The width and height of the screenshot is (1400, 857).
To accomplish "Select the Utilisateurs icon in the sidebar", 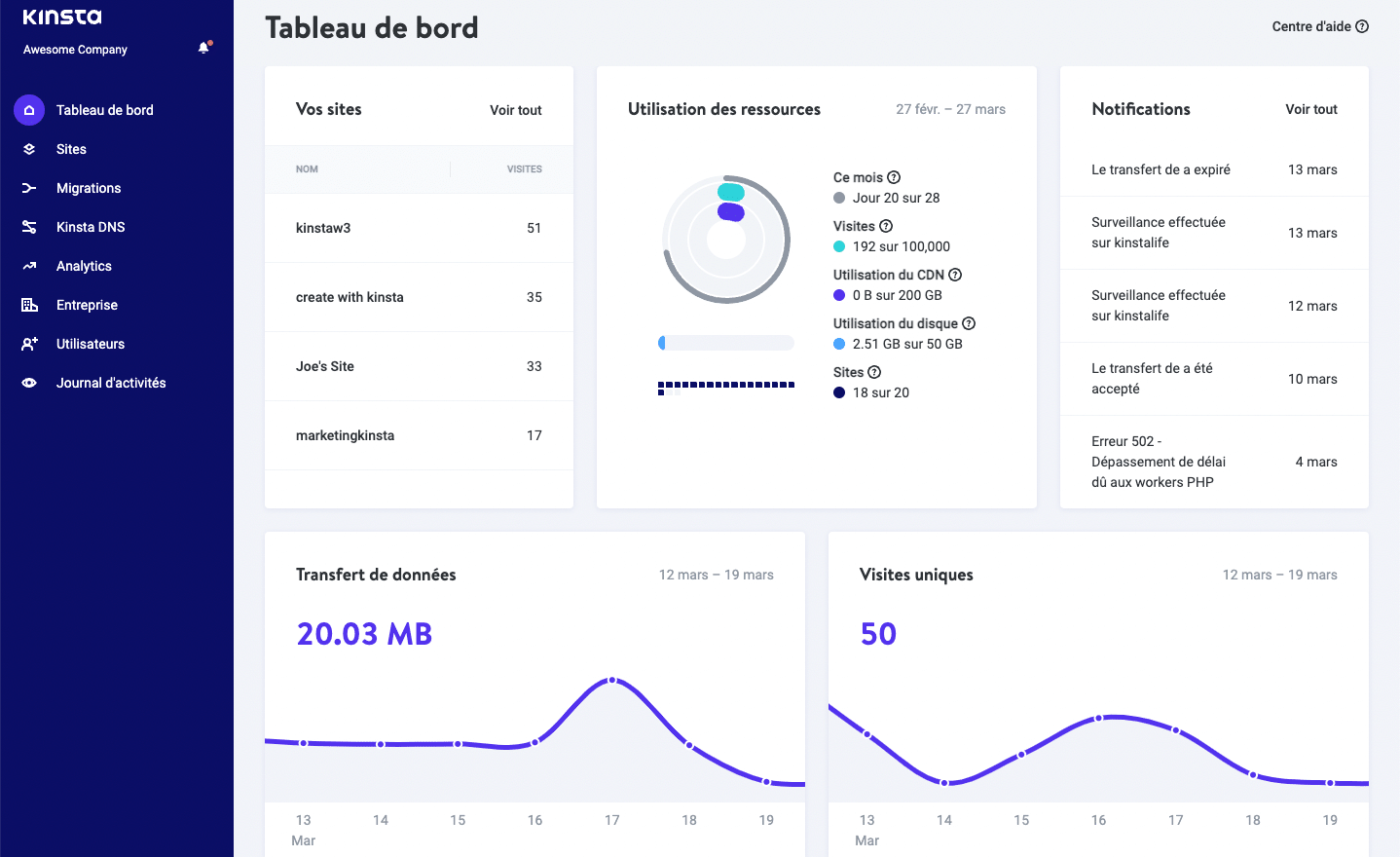I will click(x=29, y=344).
